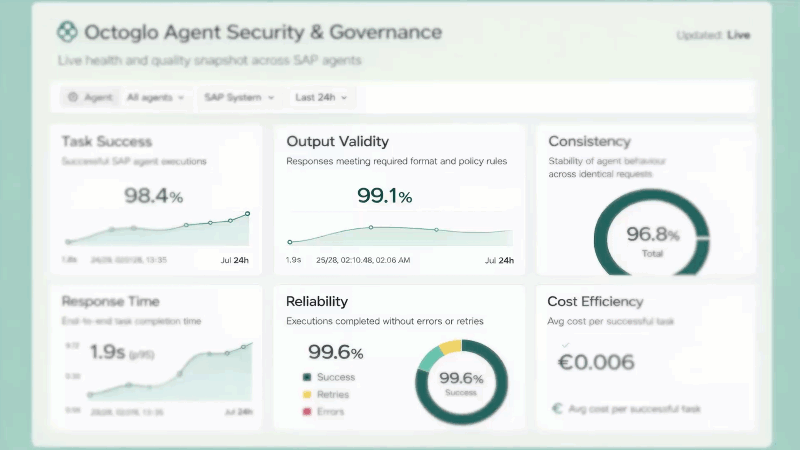The image size is (800, 450).
Task: Click the Reliability 99.6% donut chart center
Action: (x=461, y=382)
